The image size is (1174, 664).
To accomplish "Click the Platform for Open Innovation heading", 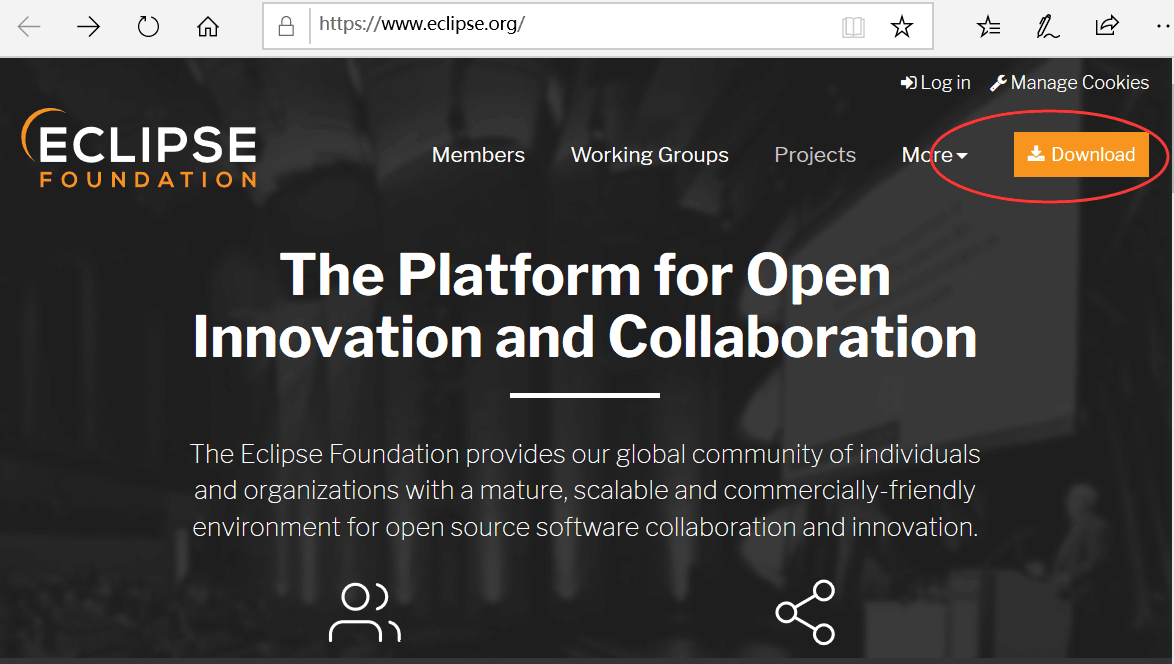I will click(x=585, y=306).
